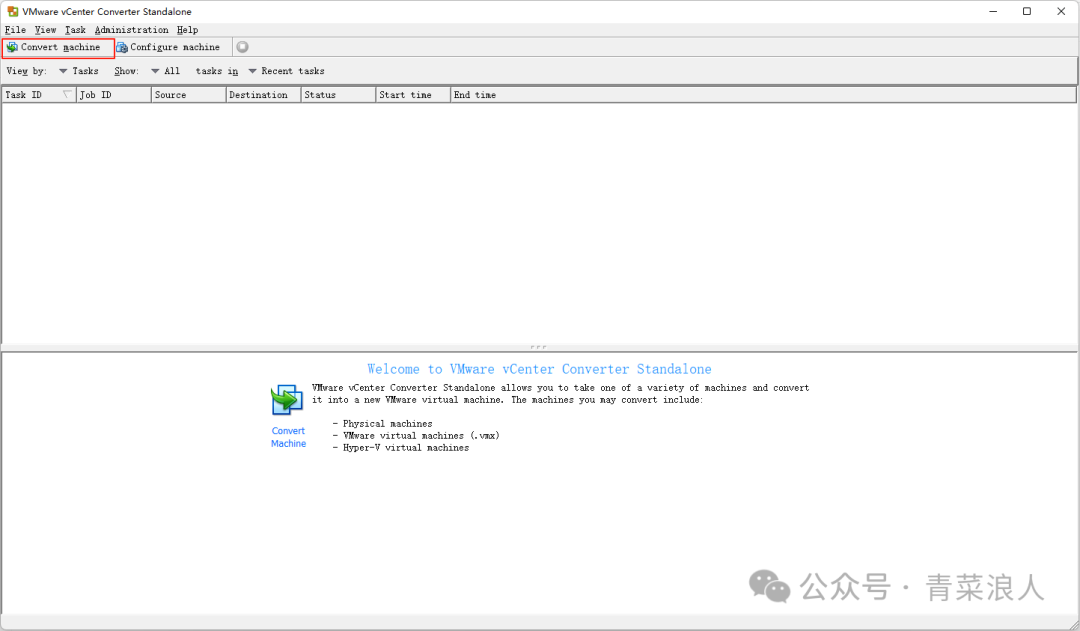Click the VMware Converter title bar icon
This screenshot has width=1080, height=631.
tap(12, 12)
